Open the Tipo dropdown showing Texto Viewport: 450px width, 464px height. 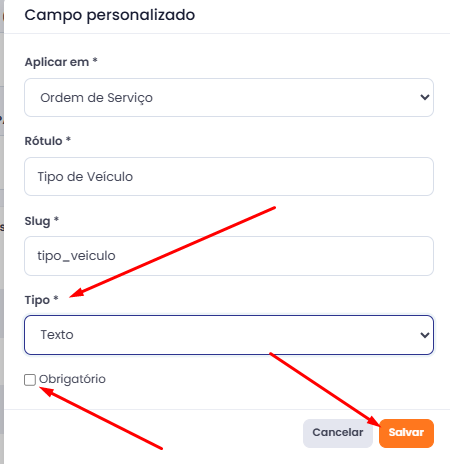point(229,335)
